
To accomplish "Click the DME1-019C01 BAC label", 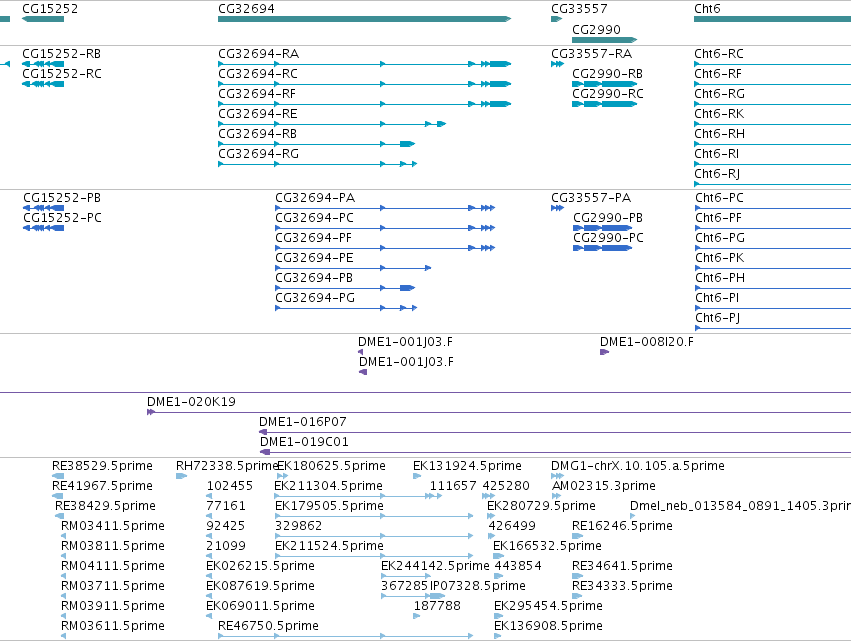I will [x=304, y=442].
